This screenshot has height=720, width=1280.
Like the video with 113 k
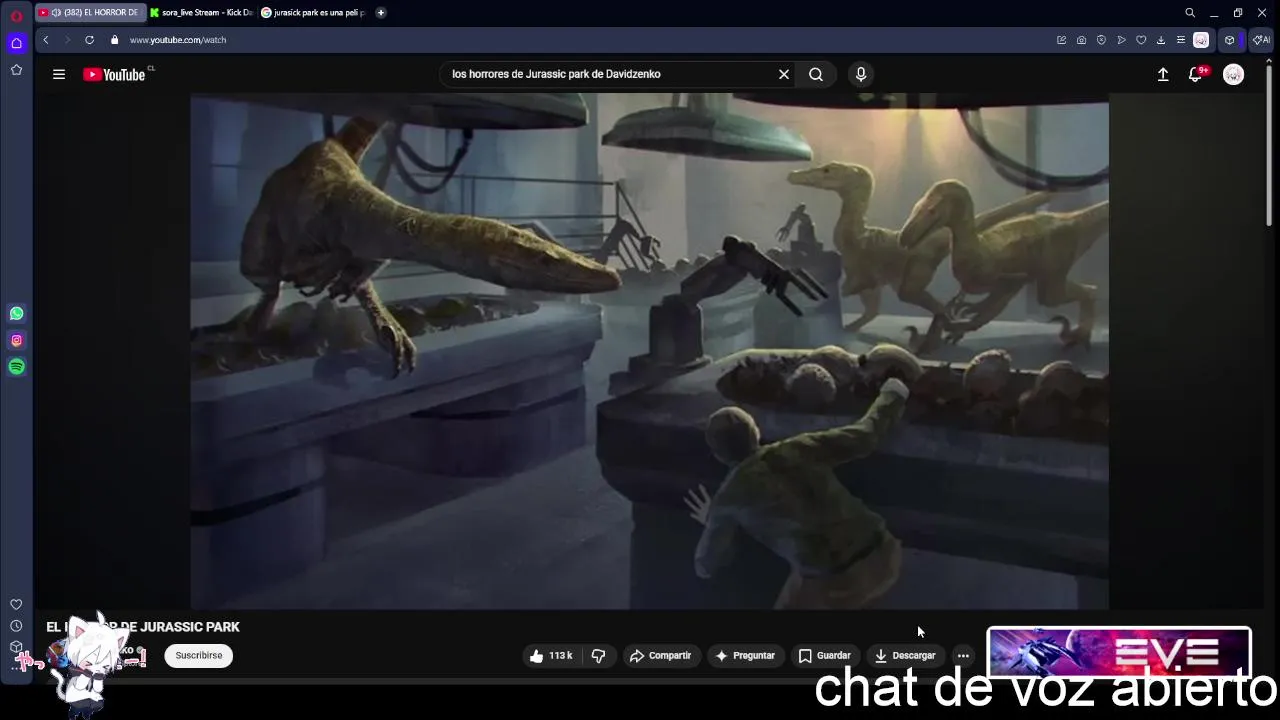coord(551,656)
